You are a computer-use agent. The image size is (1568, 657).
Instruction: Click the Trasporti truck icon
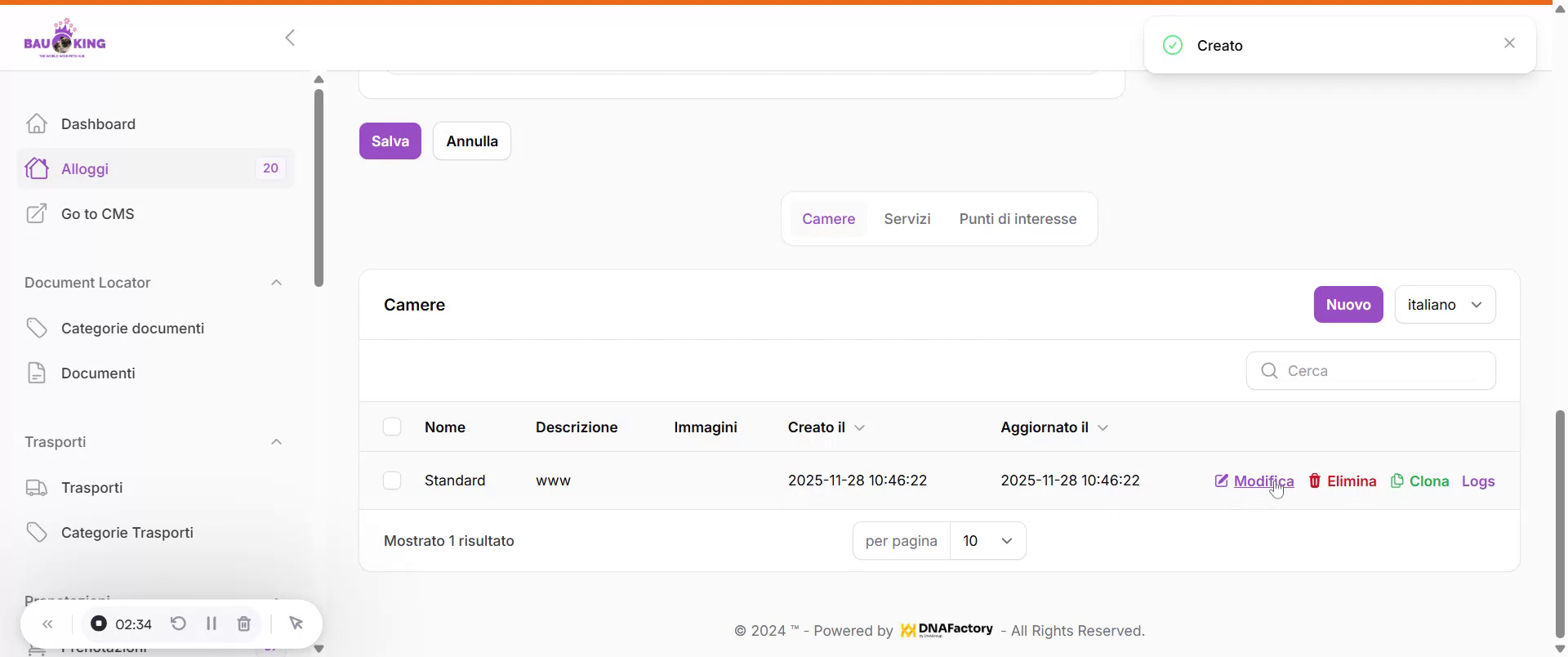(36, 487)
